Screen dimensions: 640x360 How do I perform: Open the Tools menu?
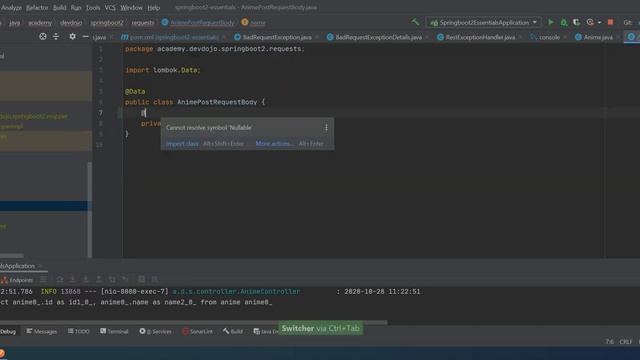(x=93, y=8)
